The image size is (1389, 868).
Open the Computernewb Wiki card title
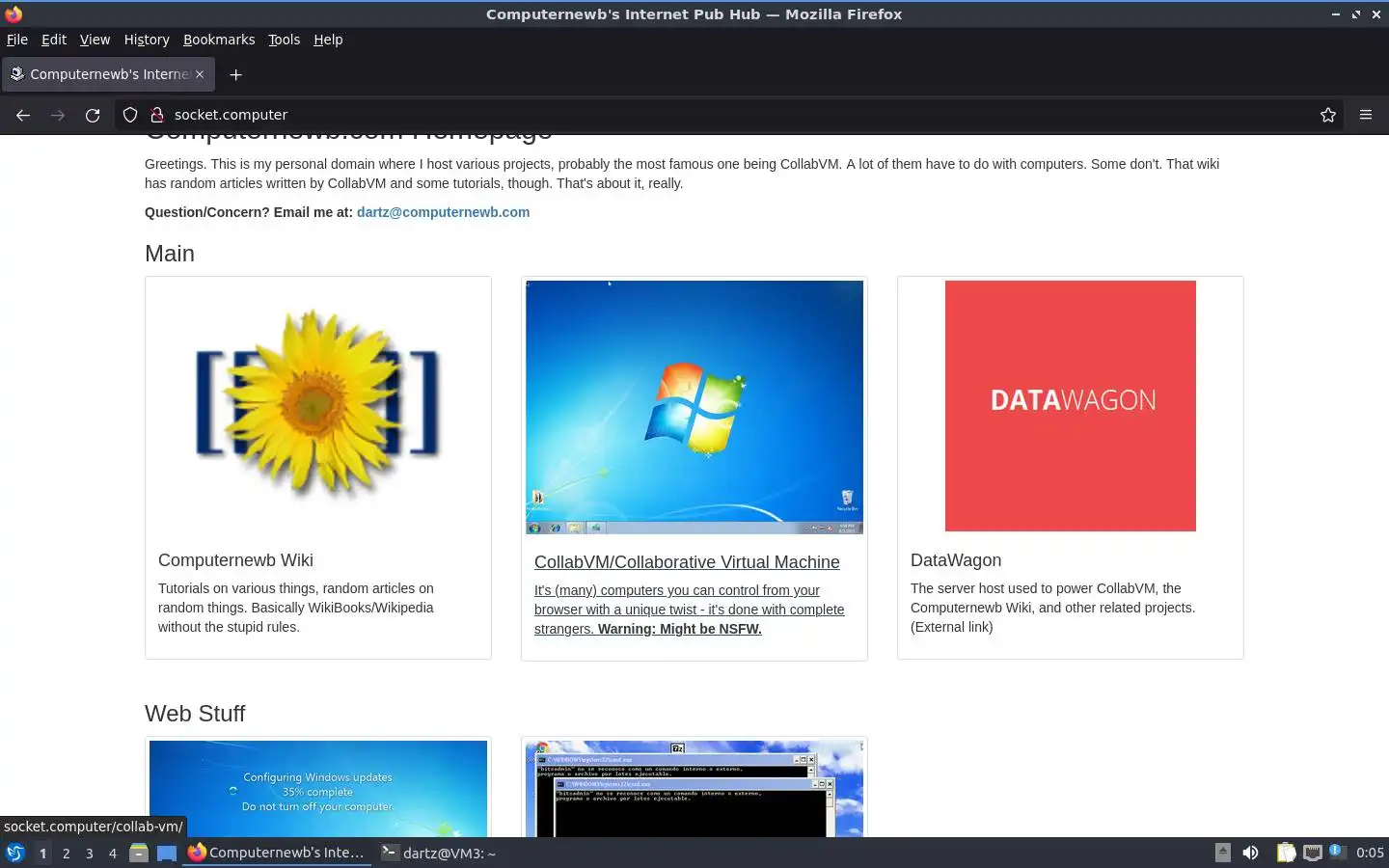coord(235,560)
